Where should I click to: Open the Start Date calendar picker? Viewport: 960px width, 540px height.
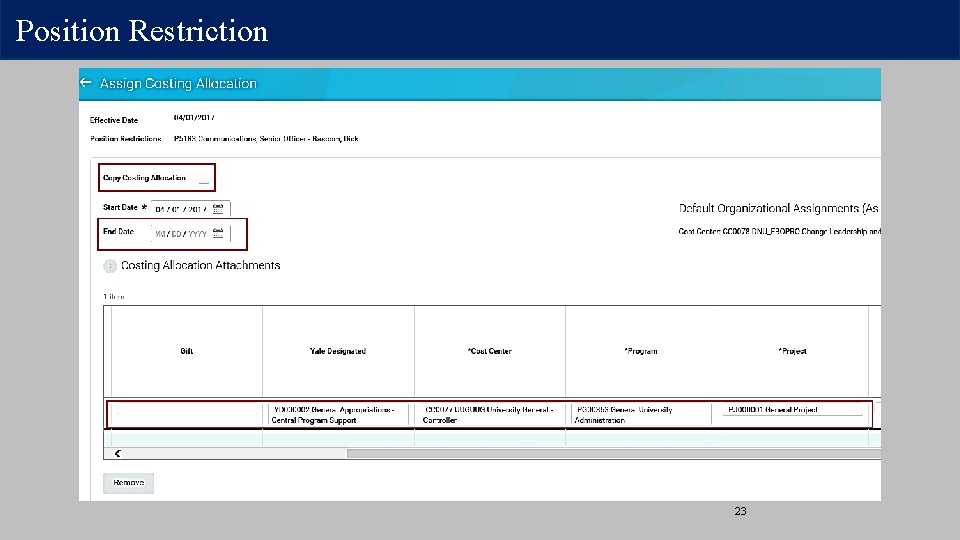(x=218, y=209)
